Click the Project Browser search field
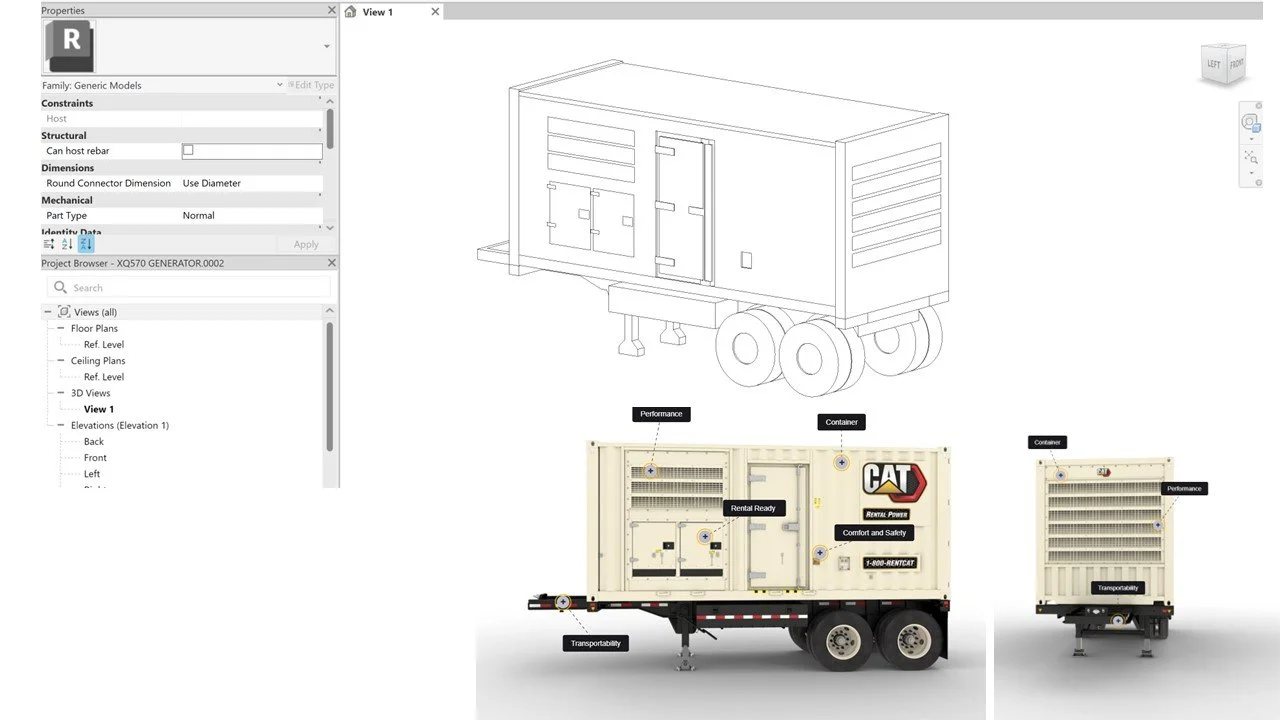The image size is (1280, 720). coord(188,287)
